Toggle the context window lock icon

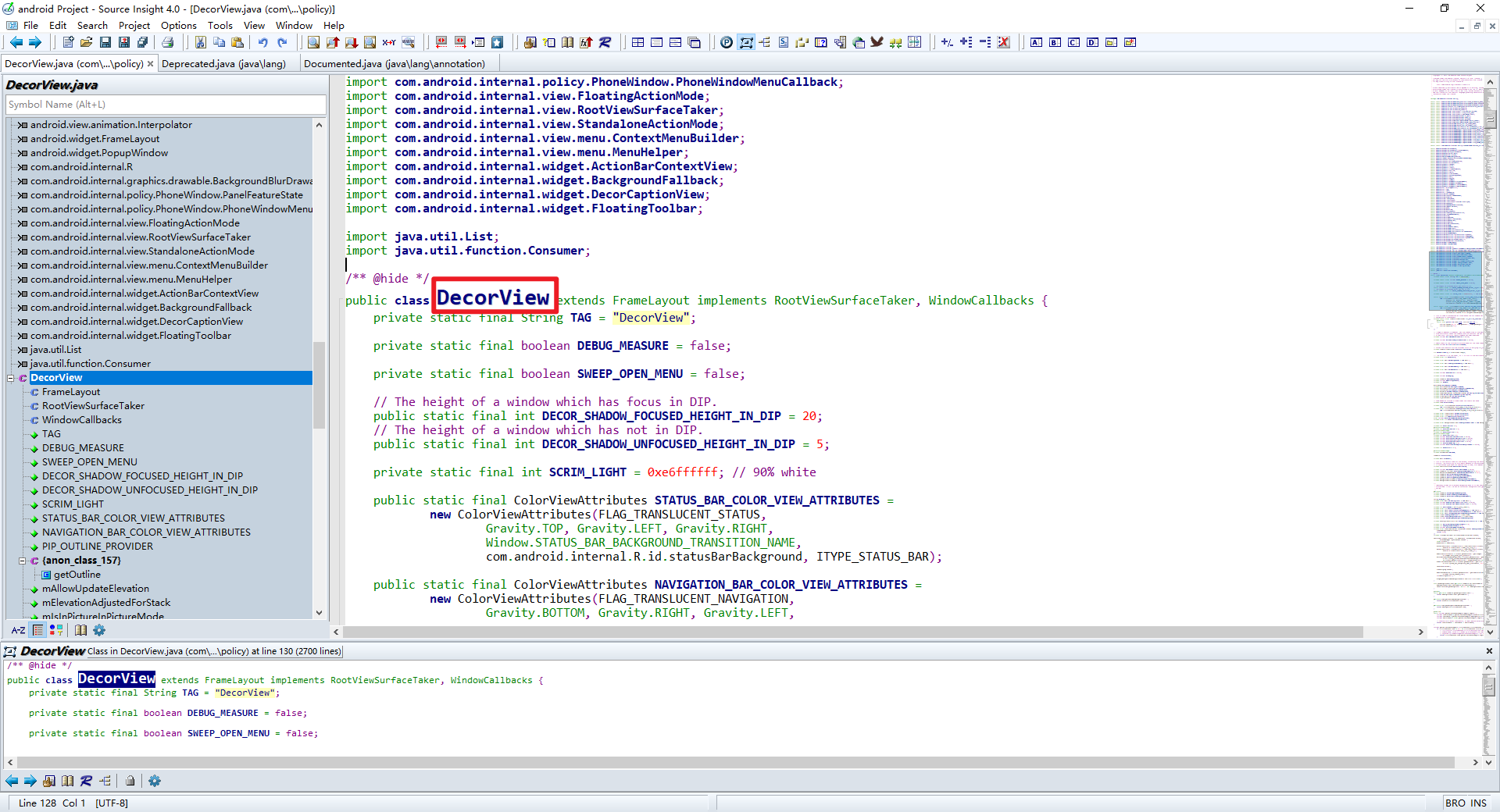point(130,781)
